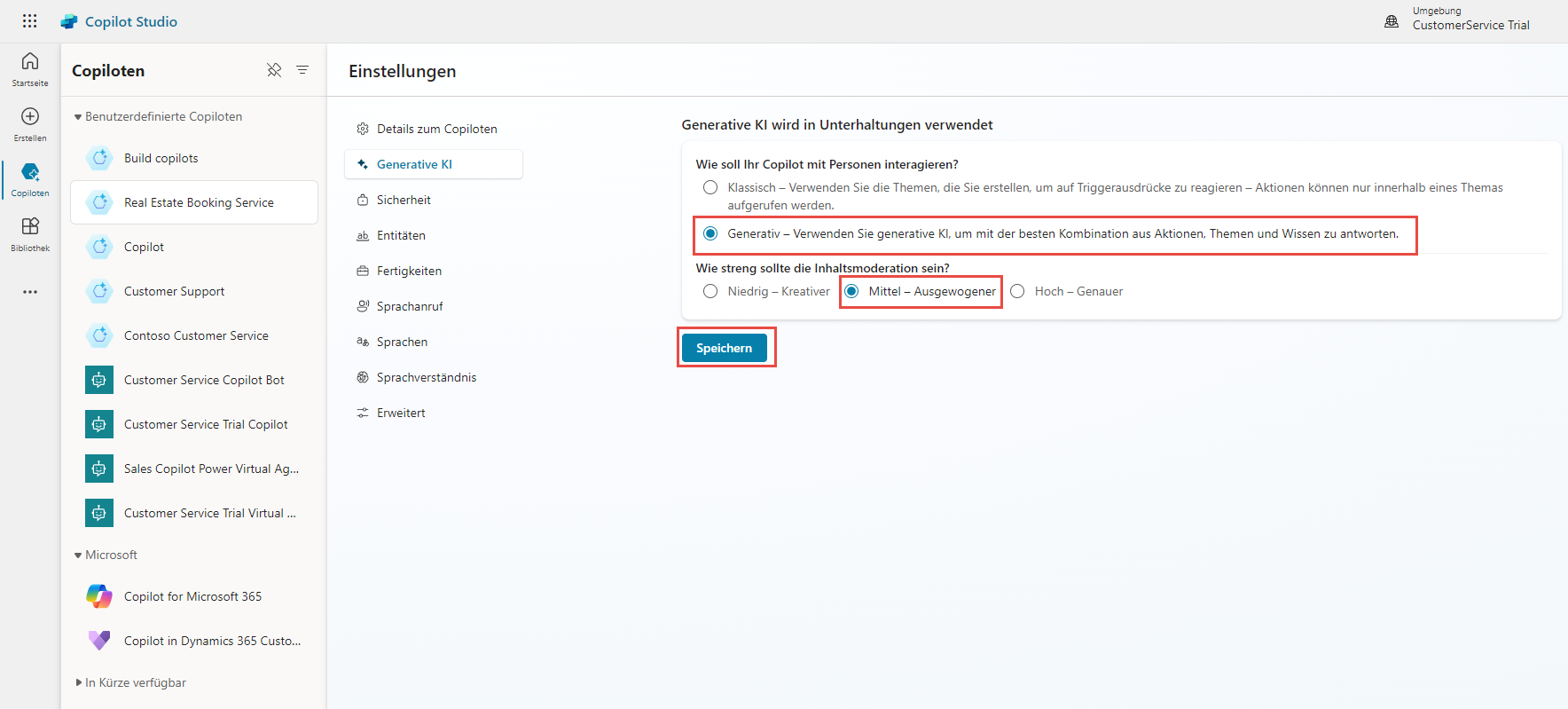Open Fertigkeiten settings
Image resolution: width=1568 pixels, height=709 pixels.
click(434, 271)
